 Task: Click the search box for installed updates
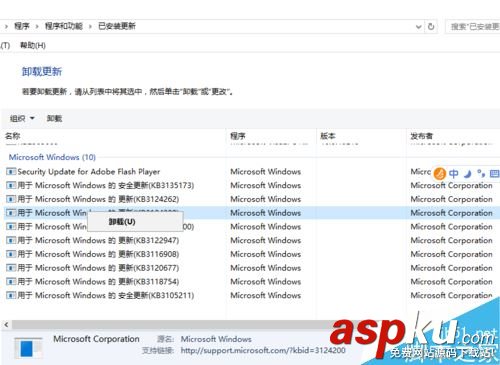point(473,26)
